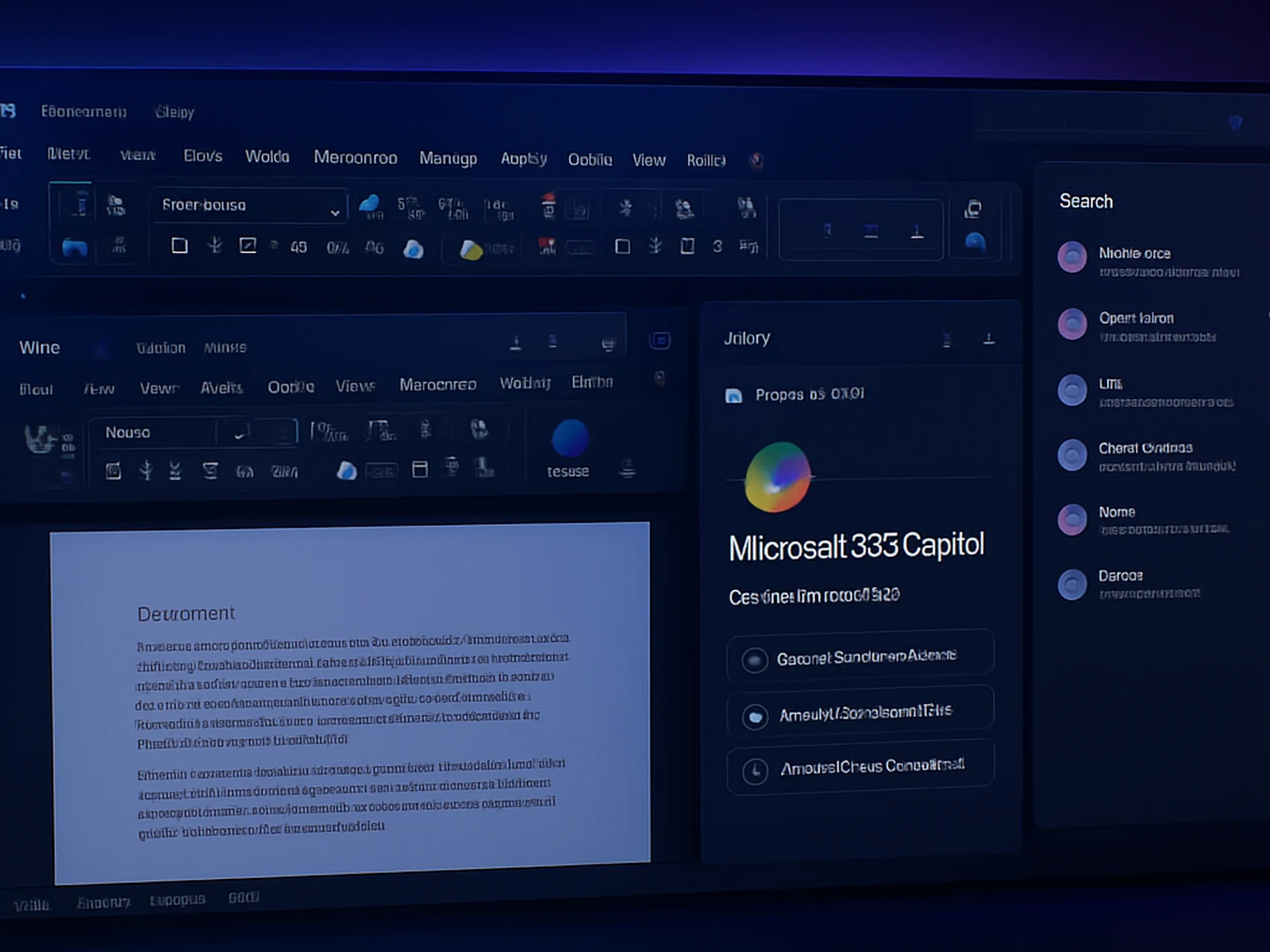The width and height of the screenshot is (1270, 952).
Task: Open the Manugp menu
Action: pyautogui.click(x=448, y=158)
